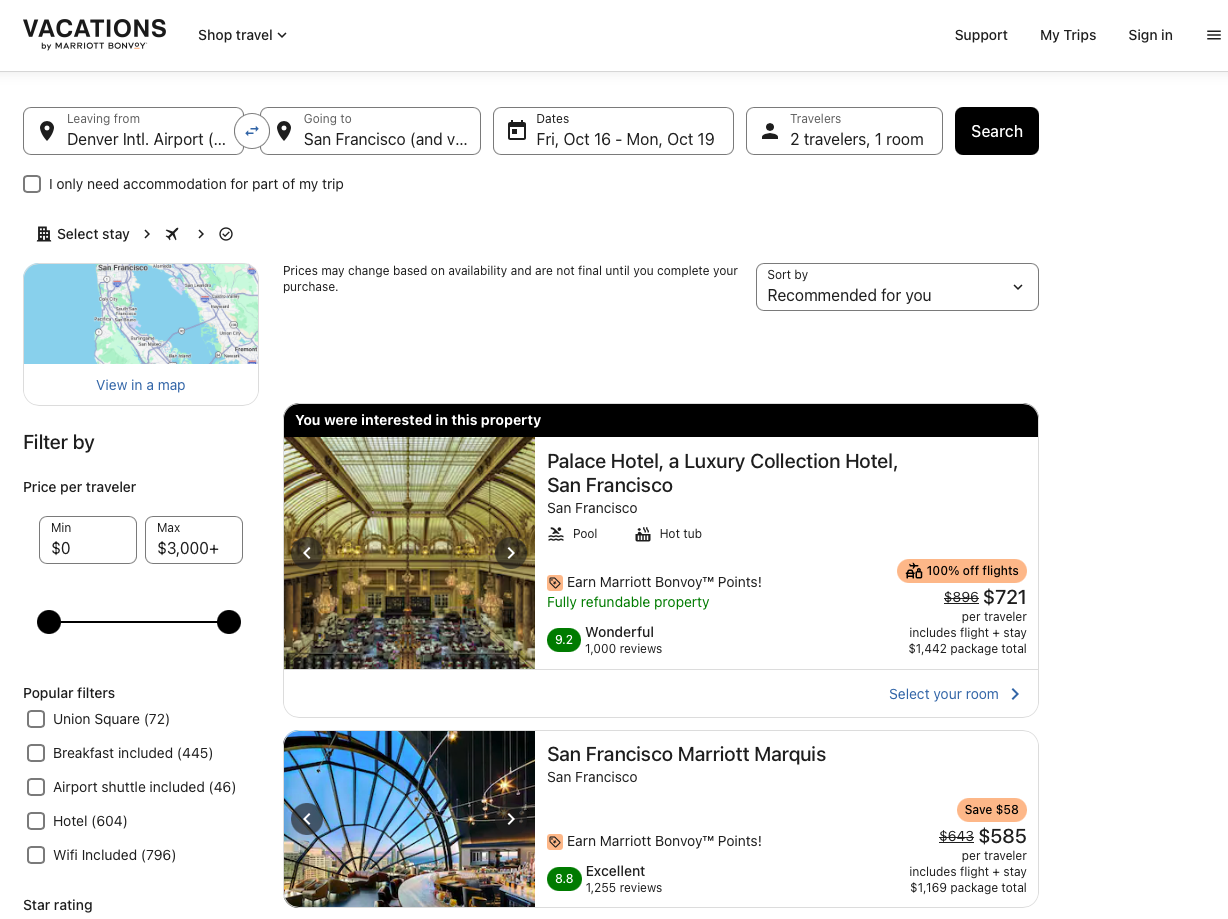Click the airplane step icon in breadcrumb
Screen dimensions: 1228x919
click(x=172, y=234)
